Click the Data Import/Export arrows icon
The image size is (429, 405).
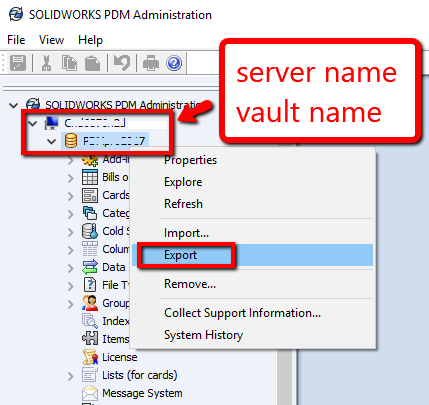90,267
